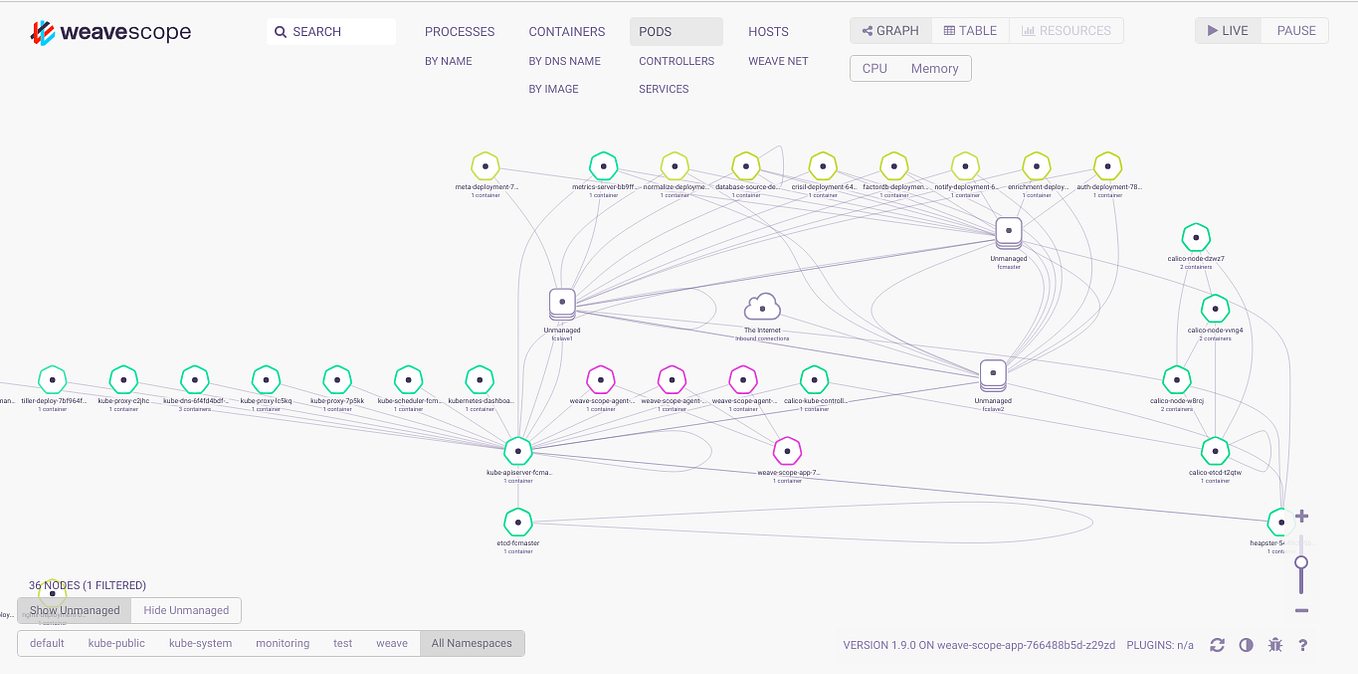
Task: Open the Controllers sub-view
Action: coord(677,61)
